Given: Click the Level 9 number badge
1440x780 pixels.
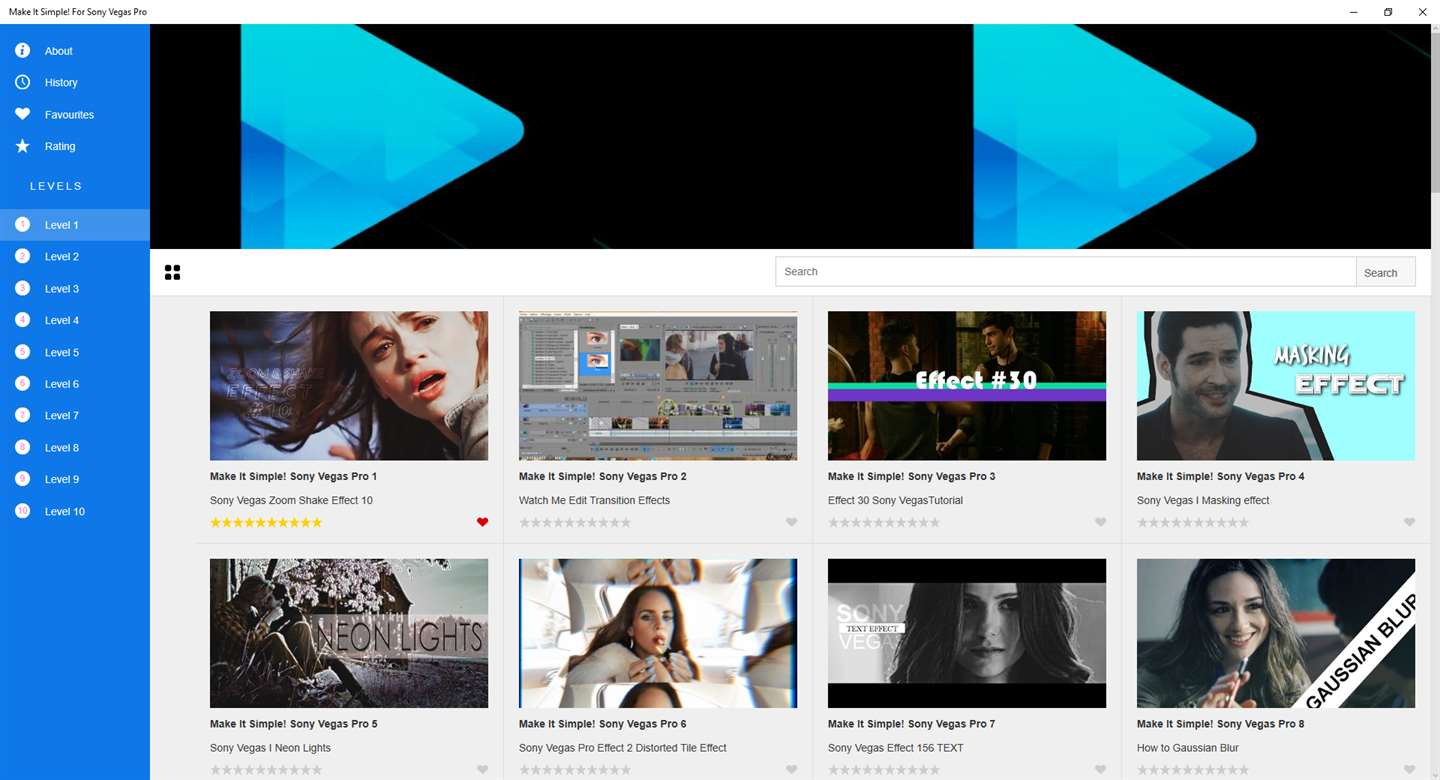Looking at the screenshot, I should [x=22, y=479].
